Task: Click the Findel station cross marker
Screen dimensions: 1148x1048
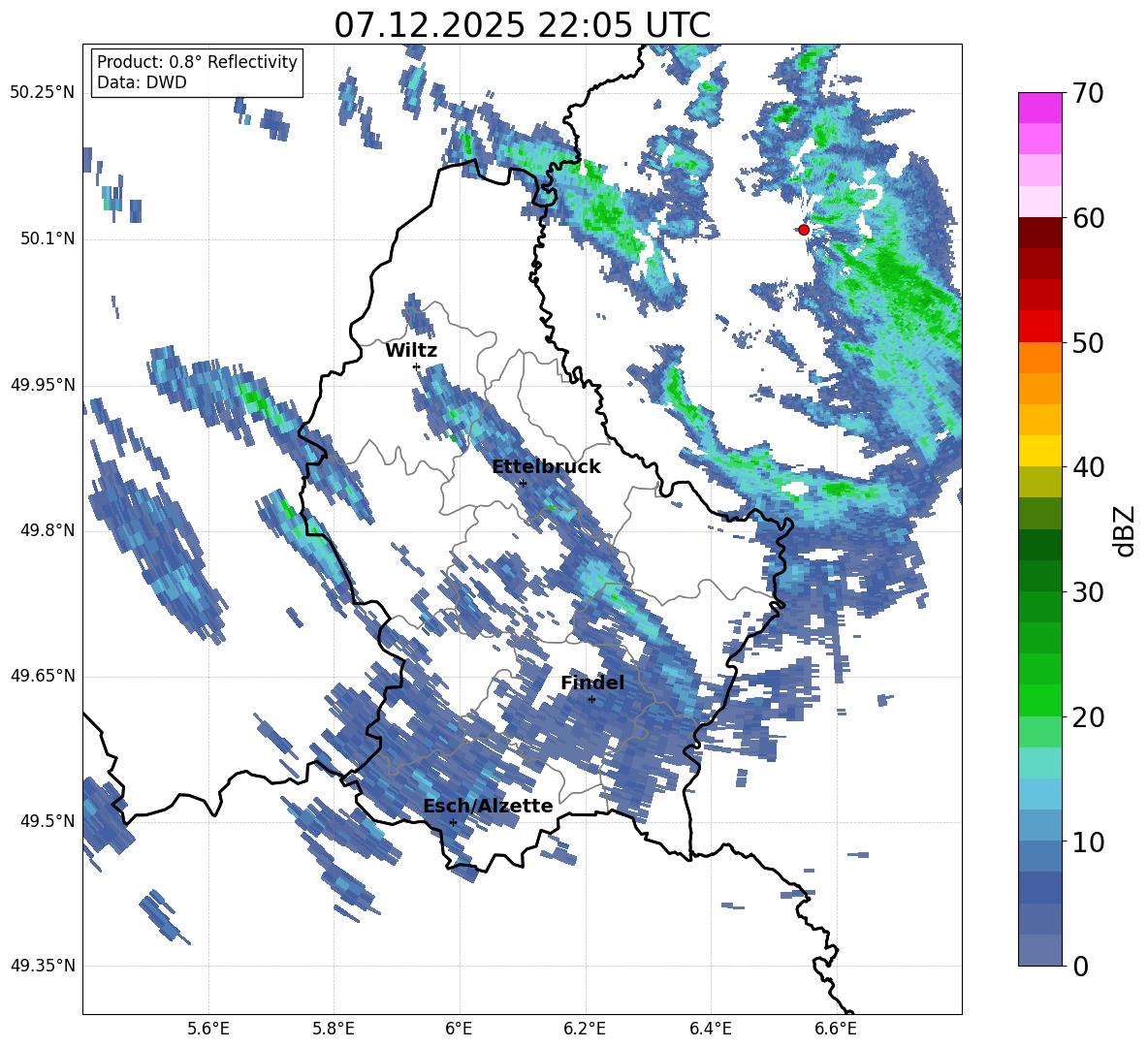Action: [591, 700]
